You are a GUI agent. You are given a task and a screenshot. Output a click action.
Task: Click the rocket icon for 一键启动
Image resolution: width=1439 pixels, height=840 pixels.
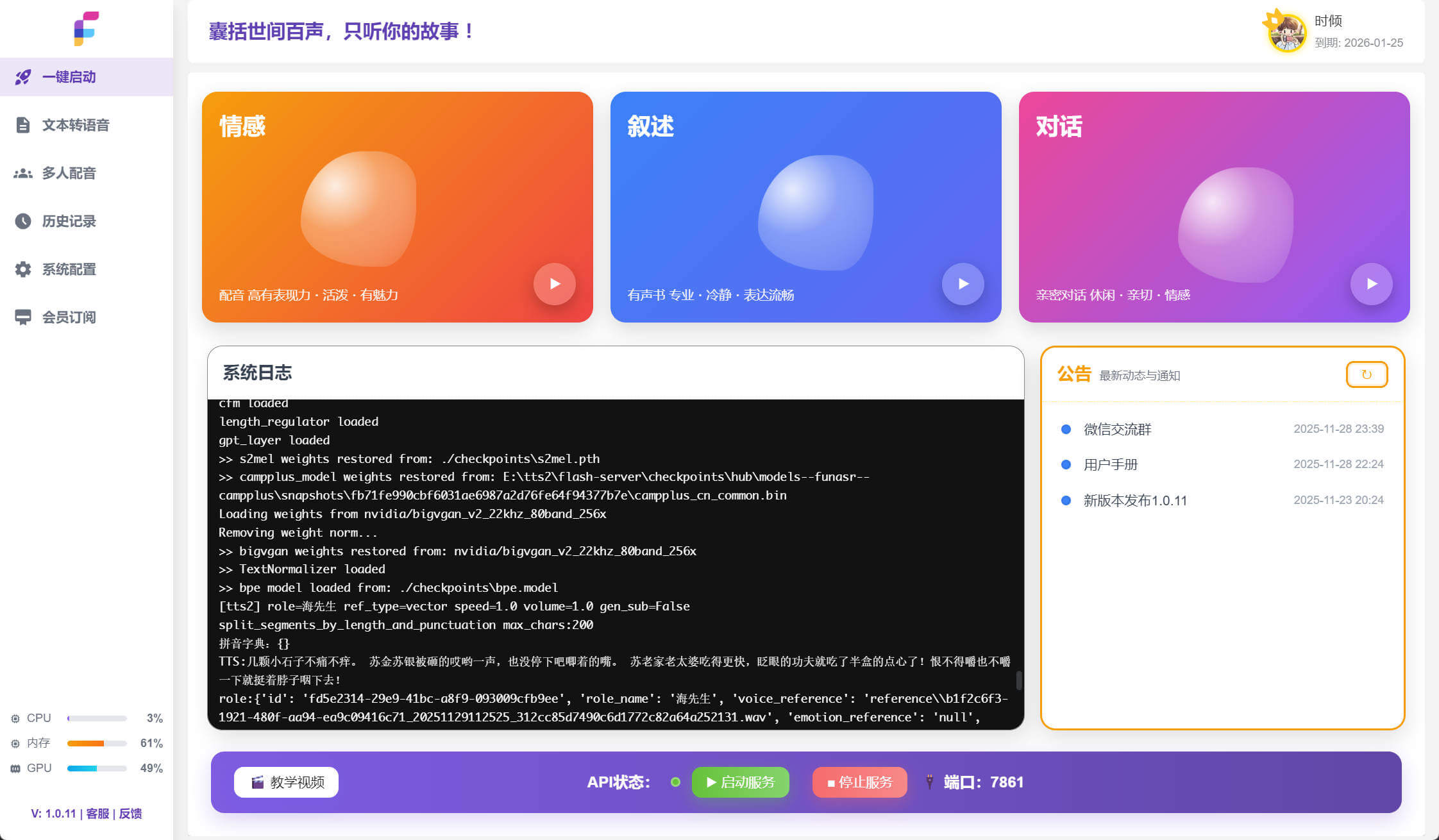click(x=23, y=77)
